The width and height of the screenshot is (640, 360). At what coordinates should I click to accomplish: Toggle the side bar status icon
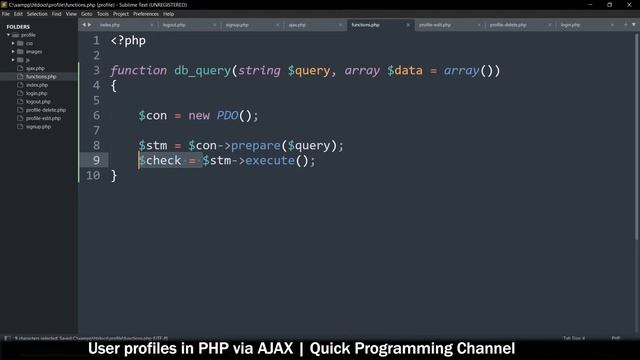click(x=7, y=338)
